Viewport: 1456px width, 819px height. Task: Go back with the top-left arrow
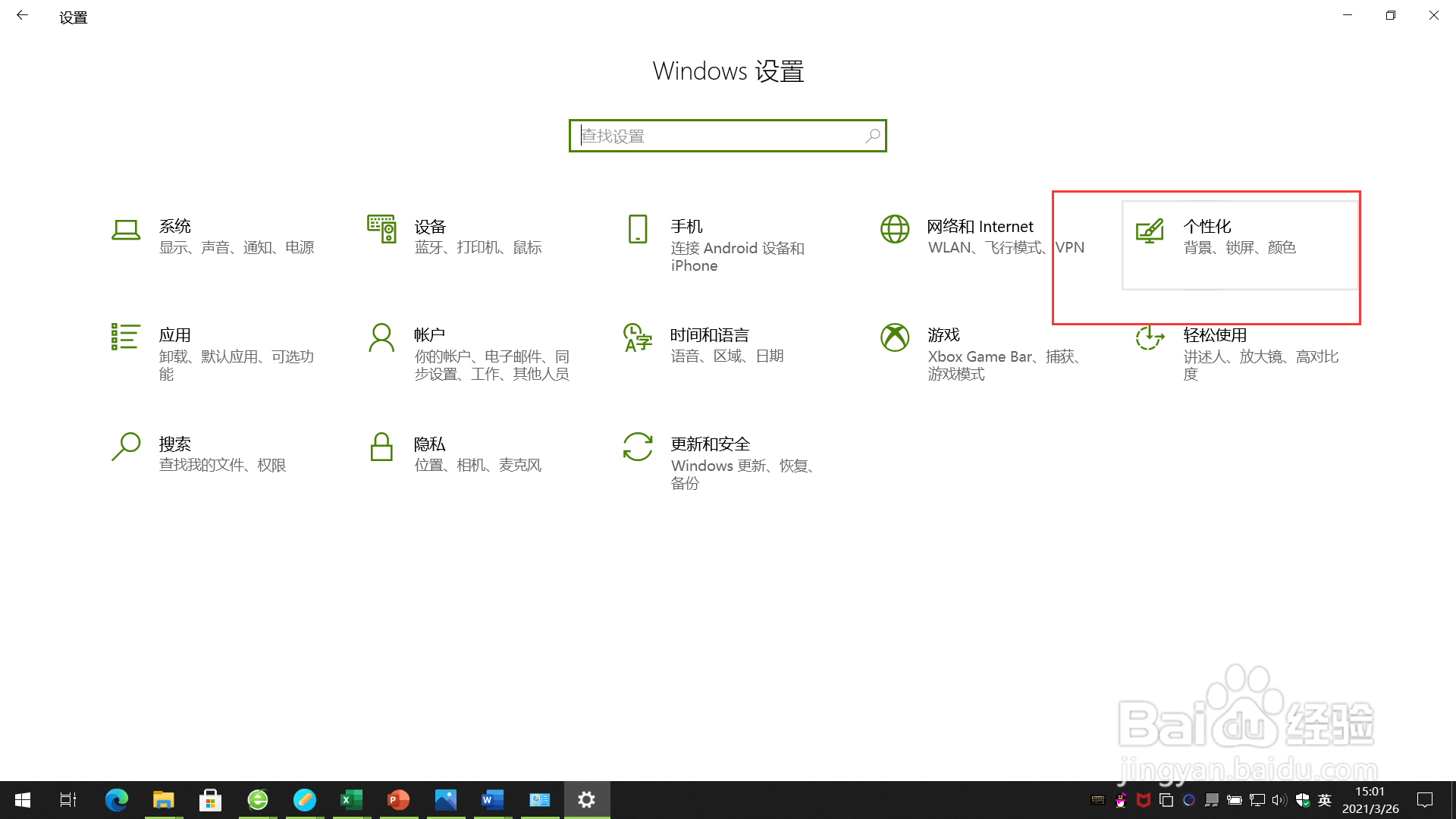click(22, 15)
